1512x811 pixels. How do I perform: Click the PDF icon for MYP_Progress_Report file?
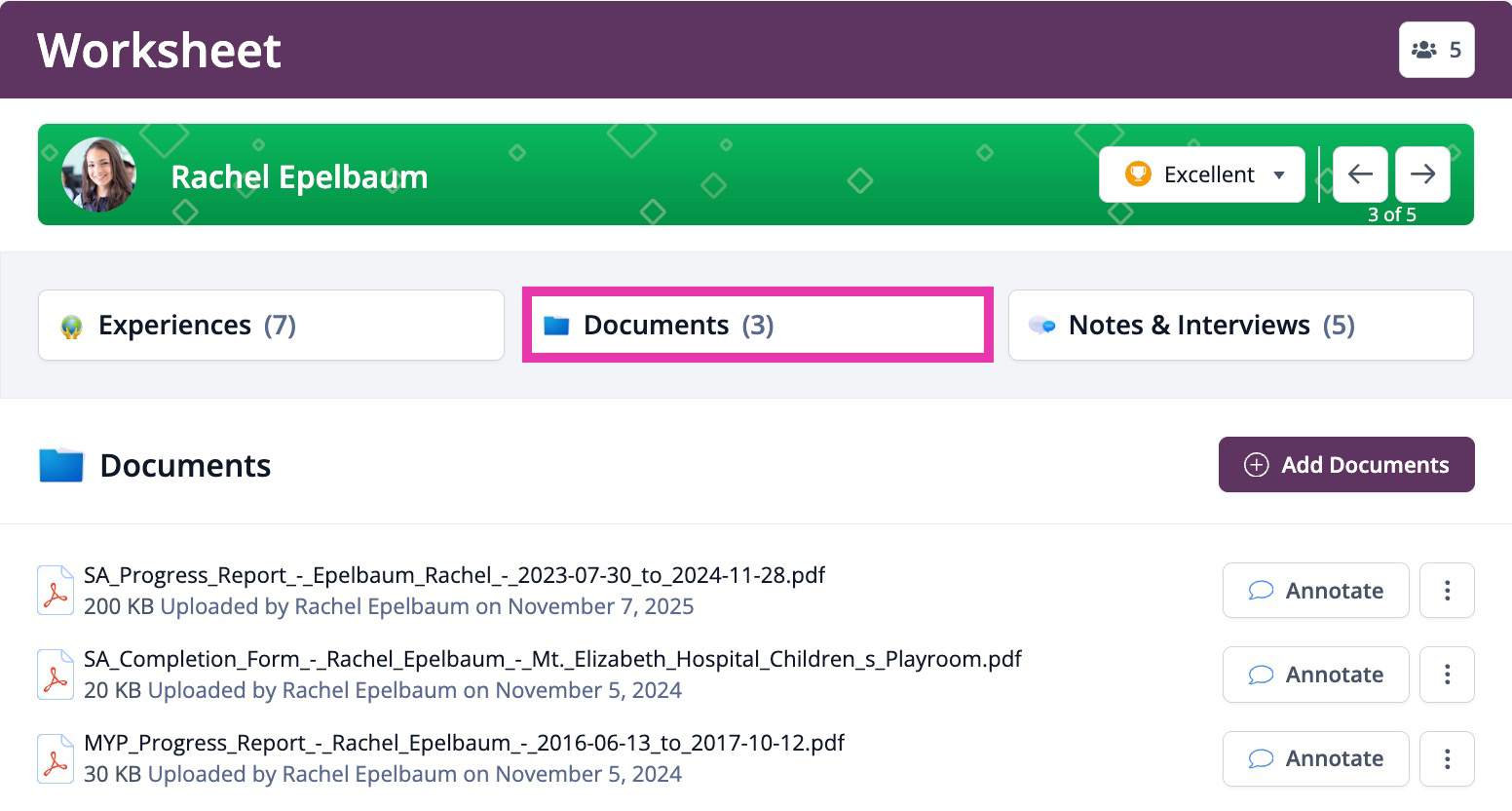pyautogui.click(x=56, y=758)
